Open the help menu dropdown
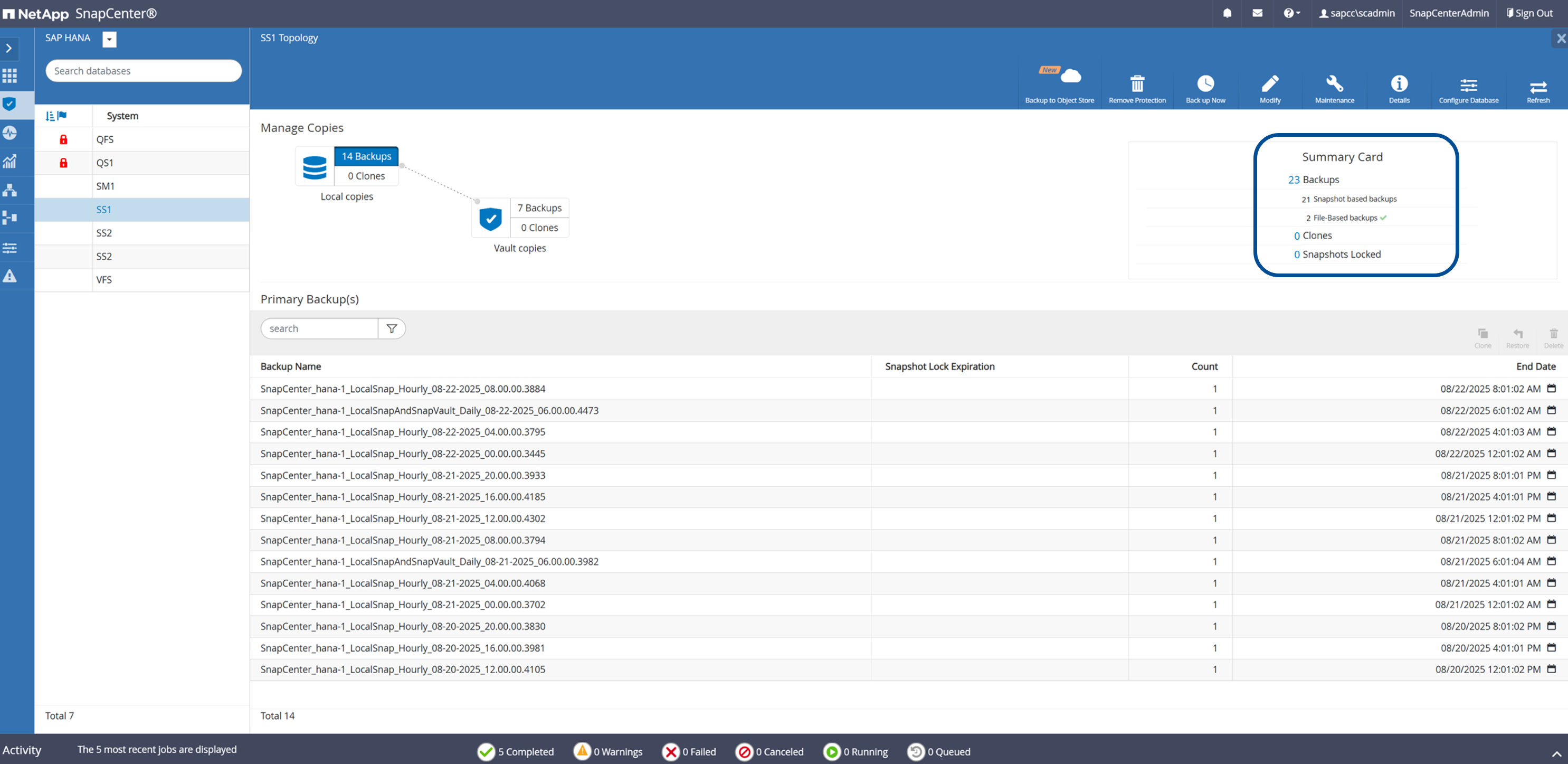Viewport: 1568px width, 764px height. [x=1291, y=13]
